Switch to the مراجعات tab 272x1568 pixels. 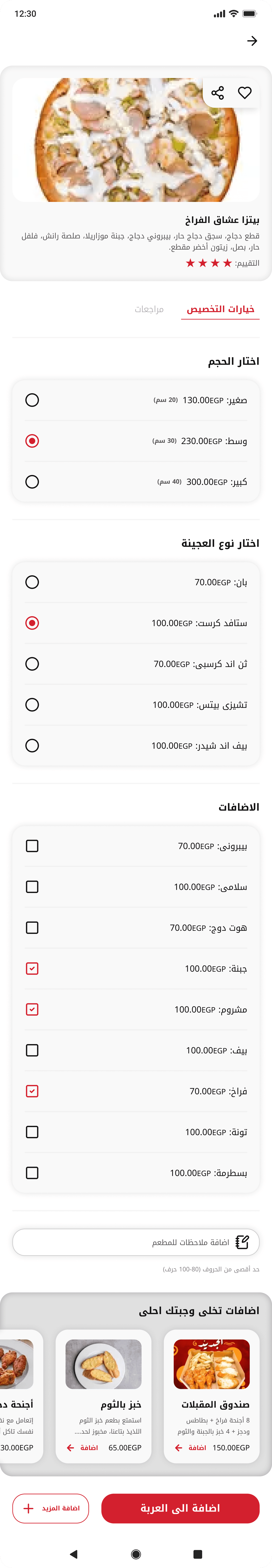(x=149, y=309)
